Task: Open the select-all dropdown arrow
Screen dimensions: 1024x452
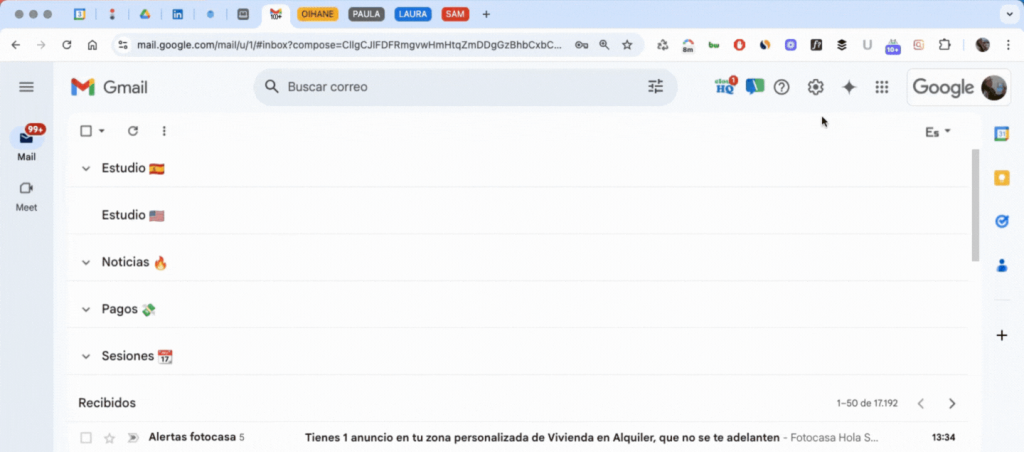Action: pyautogui.click(x=102, y=131)
